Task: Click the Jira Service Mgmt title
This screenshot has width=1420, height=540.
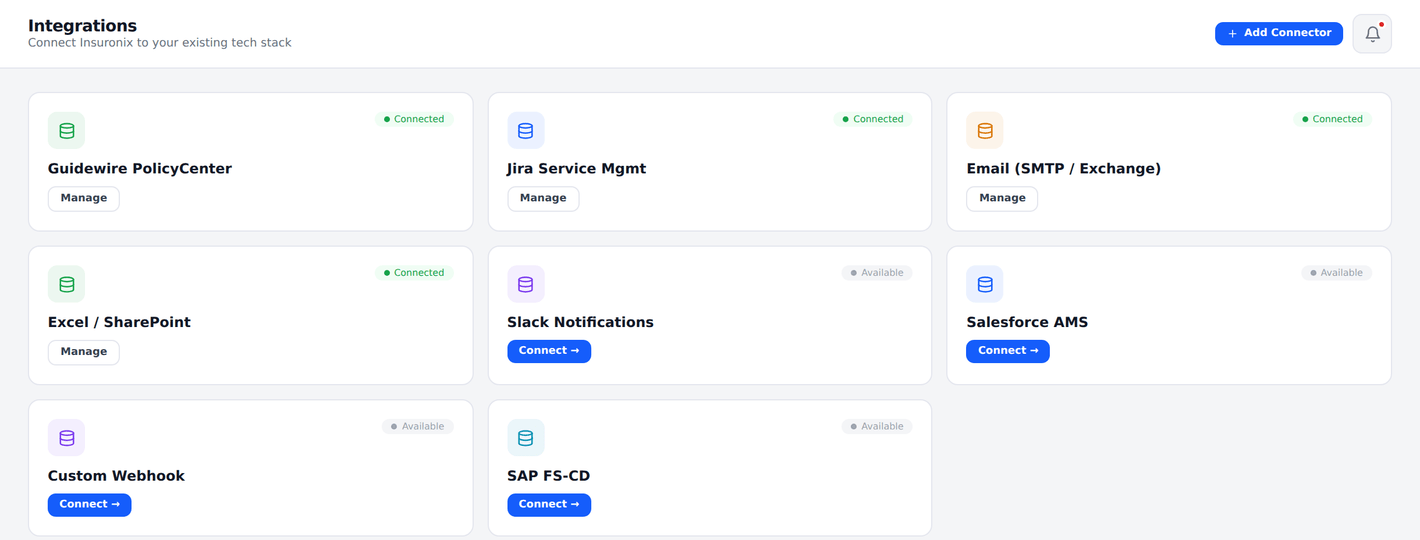Action: pos(576,169)
